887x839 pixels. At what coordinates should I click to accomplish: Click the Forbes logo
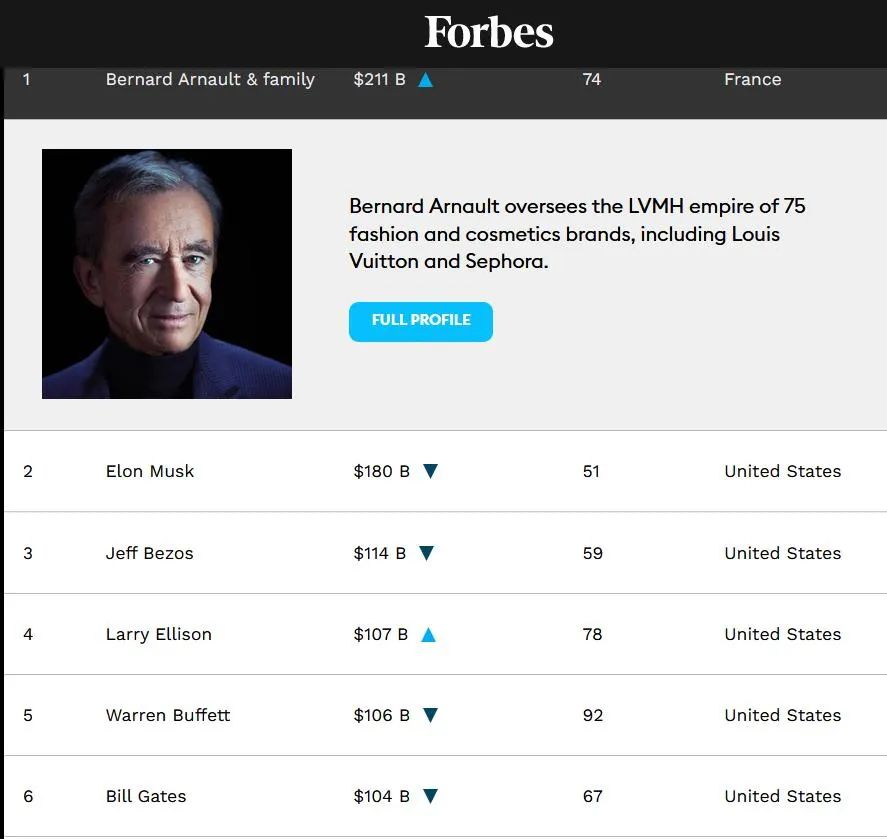488,32
